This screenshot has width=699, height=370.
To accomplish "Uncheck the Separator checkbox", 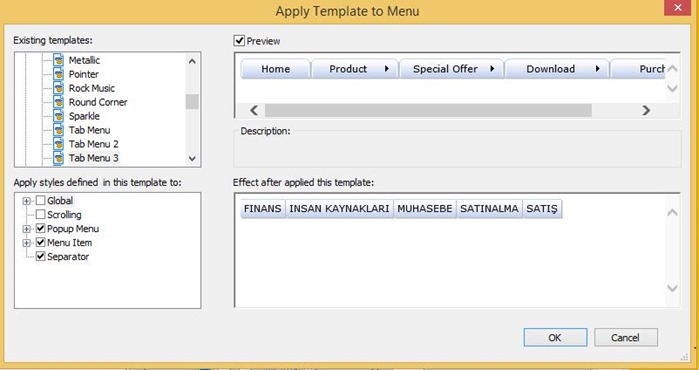I will pos(41,256).
